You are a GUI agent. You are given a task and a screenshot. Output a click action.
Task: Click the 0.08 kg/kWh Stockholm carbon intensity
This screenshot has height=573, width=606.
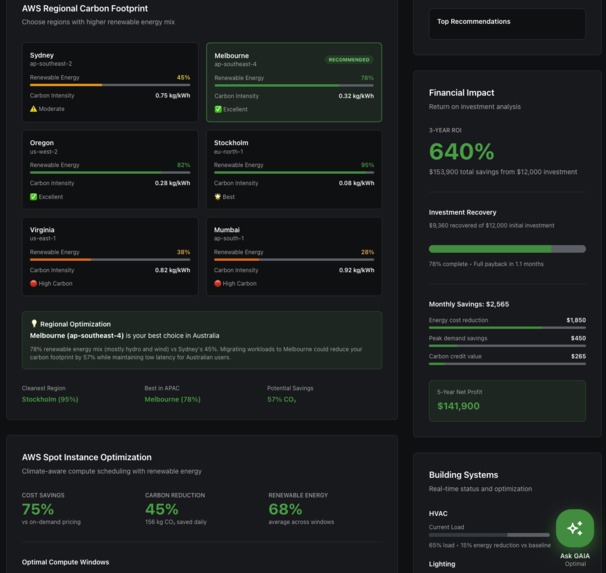click(356, 183)
